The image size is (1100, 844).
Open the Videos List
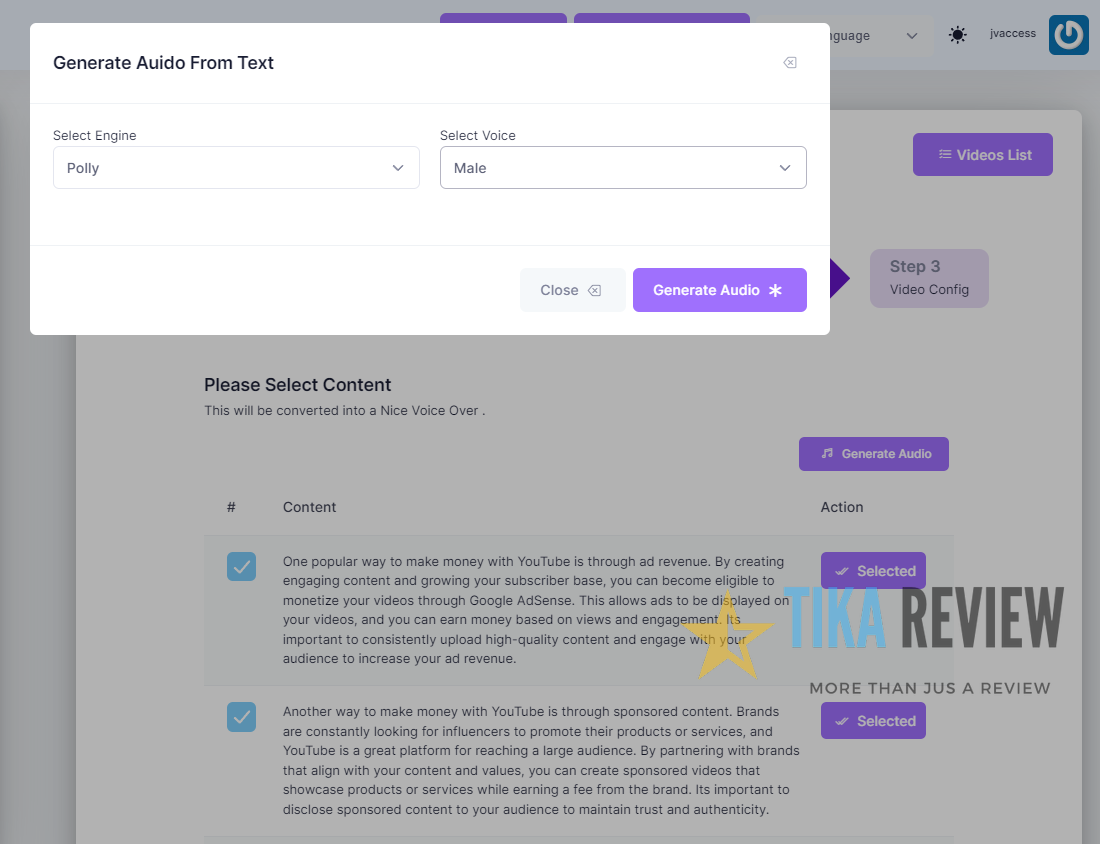click(982, 154)
